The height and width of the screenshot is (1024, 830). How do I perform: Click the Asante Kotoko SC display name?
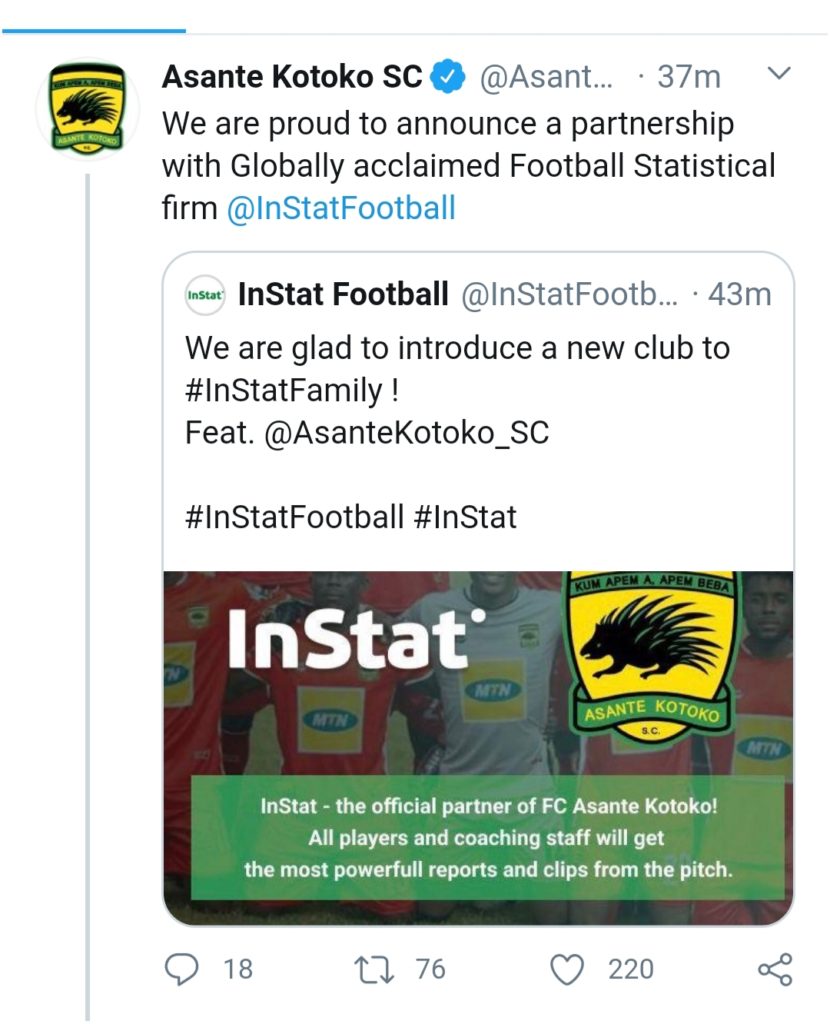(292, 77)
